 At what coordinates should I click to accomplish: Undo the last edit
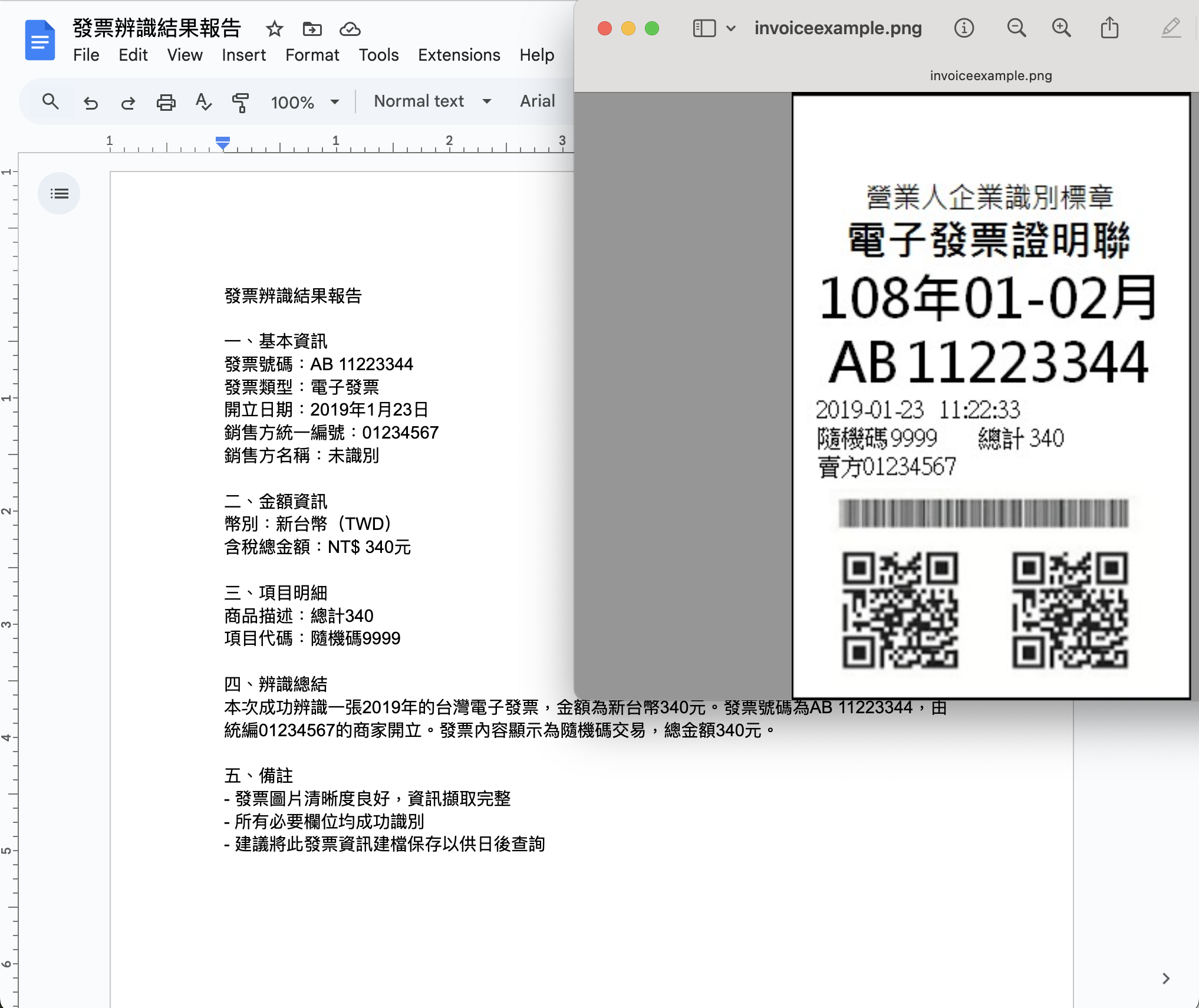point(90,103)
